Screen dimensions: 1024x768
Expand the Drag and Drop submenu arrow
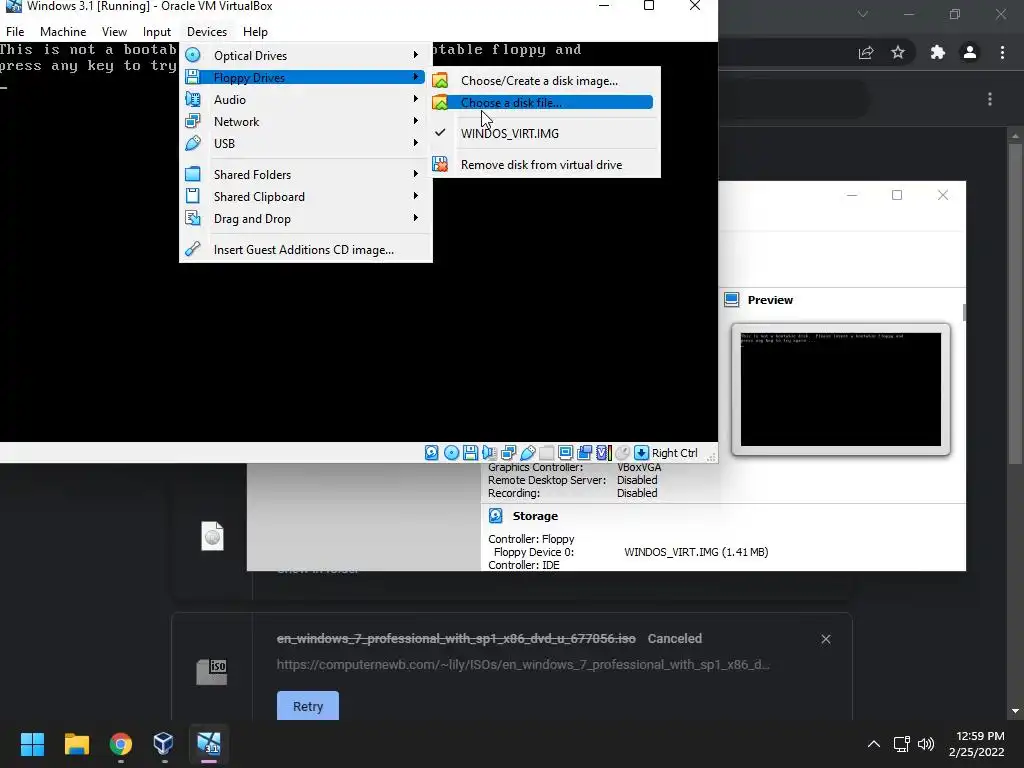415,217
